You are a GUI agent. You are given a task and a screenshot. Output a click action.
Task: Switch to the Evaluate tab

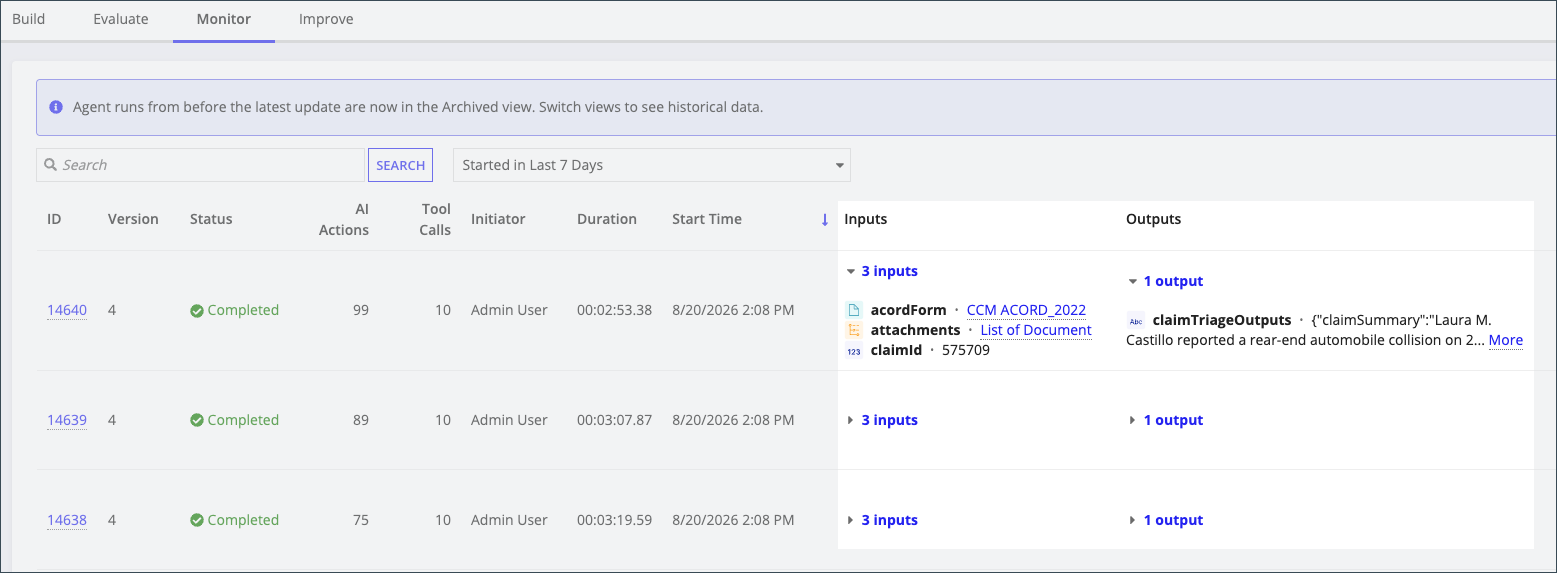point(121,19)
